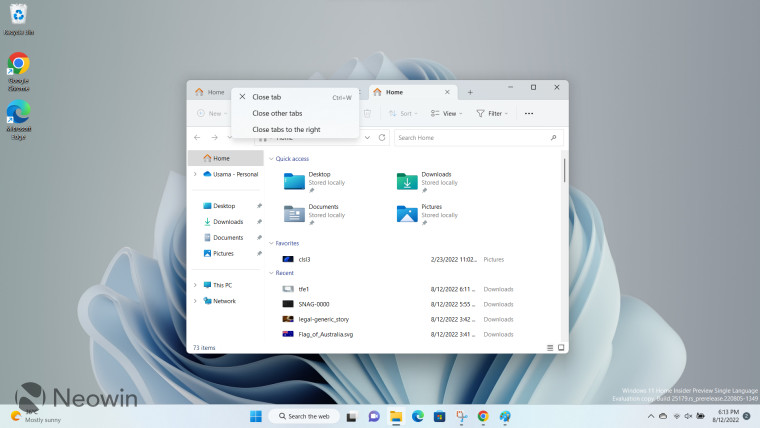Select Home in the navigation pane
760x428 pixels.
point(226,158)
